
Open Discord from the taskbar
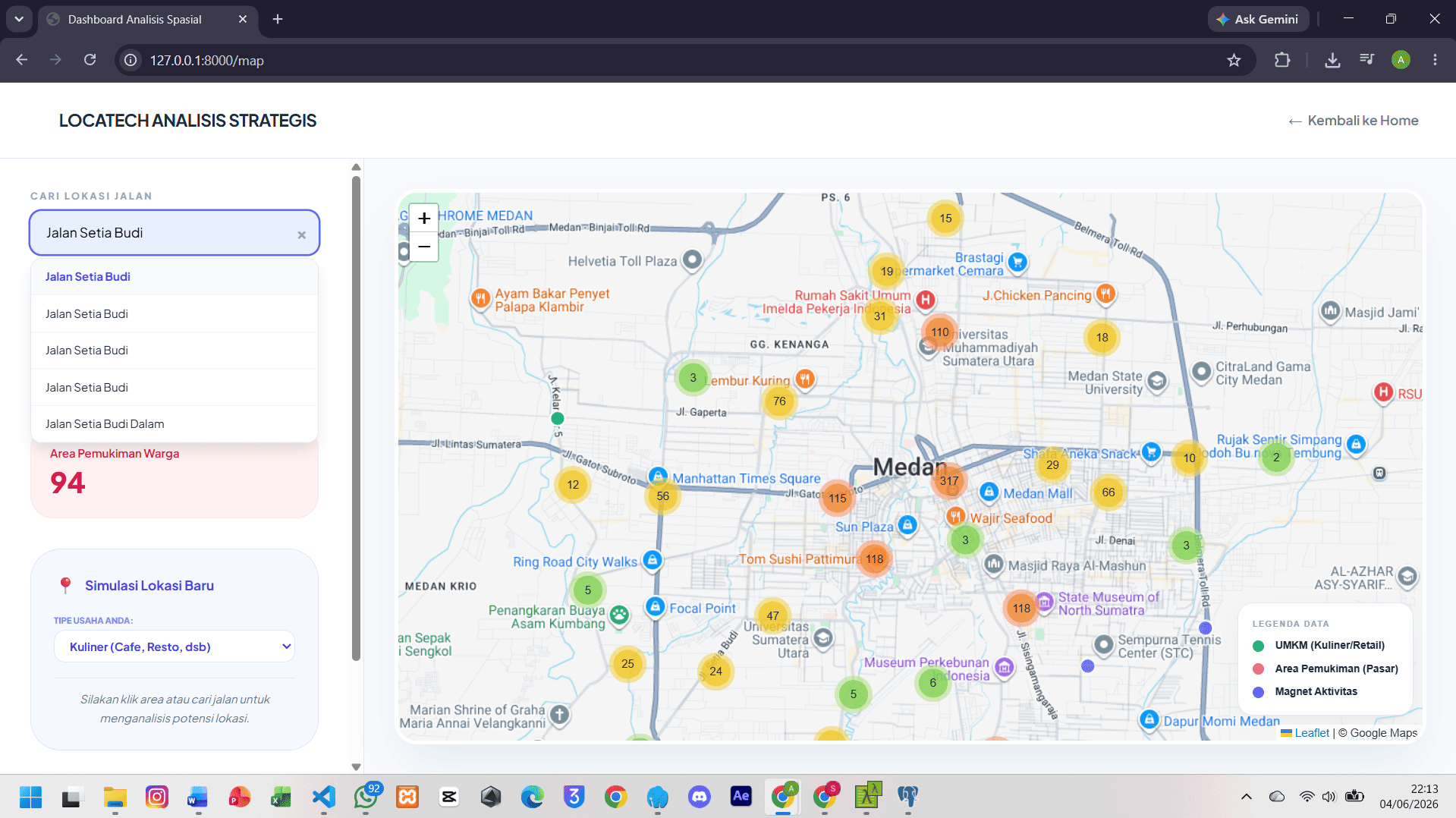click(700, 797)
